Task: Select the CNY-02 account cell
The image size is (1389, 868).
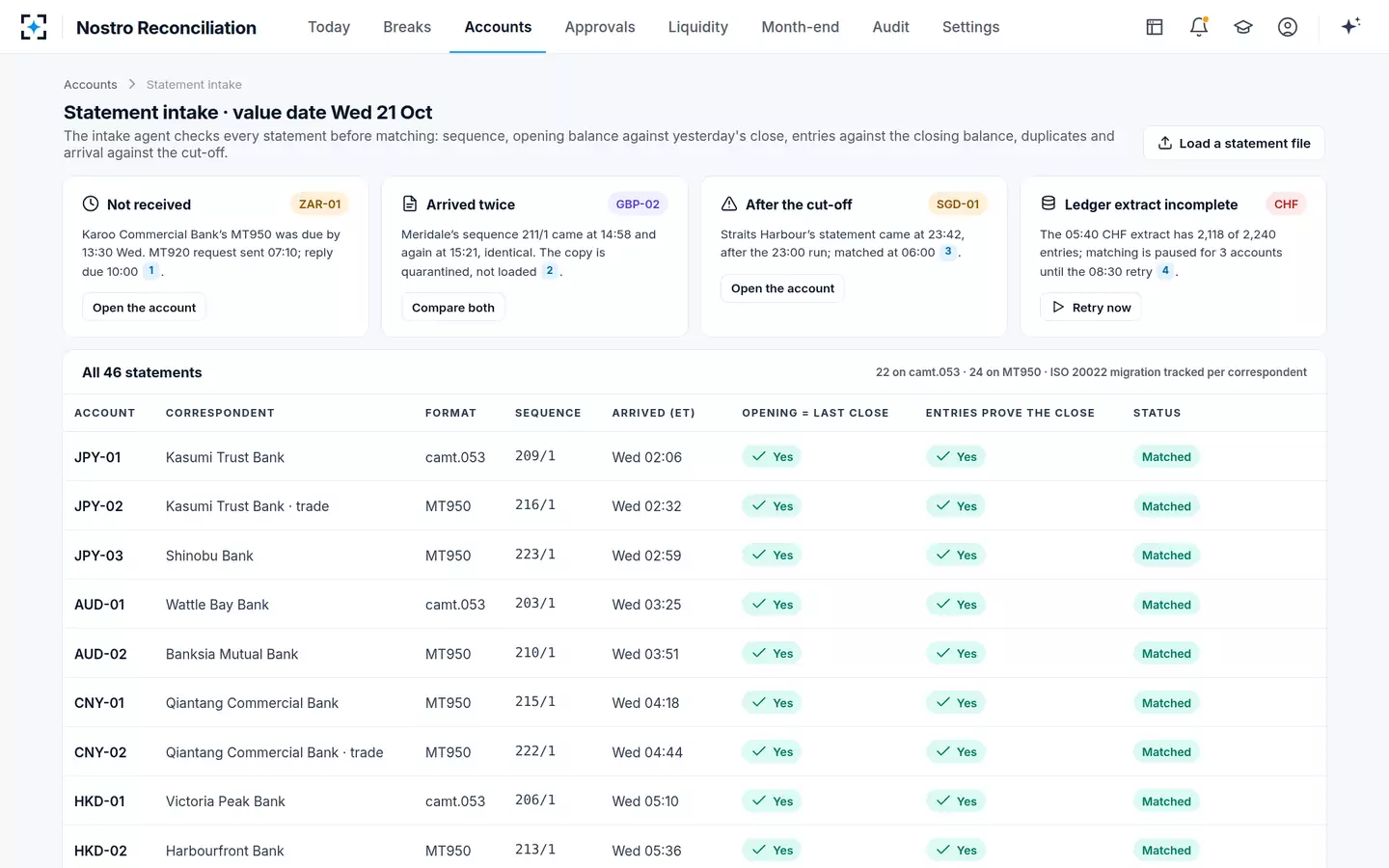Action: [100, 752]
